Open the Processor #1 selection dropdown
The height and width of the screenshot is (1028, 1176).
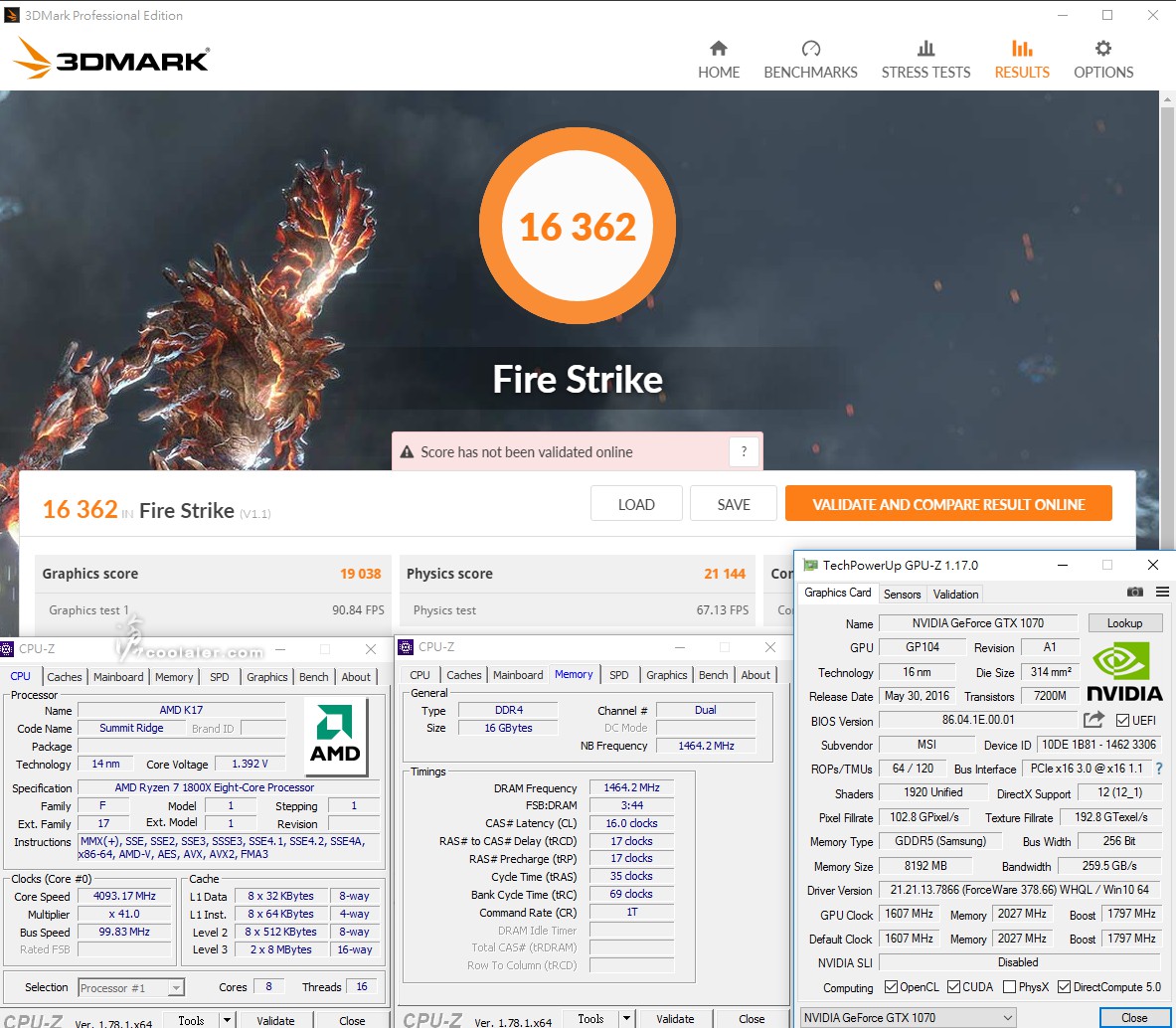(x=131, y=987)
